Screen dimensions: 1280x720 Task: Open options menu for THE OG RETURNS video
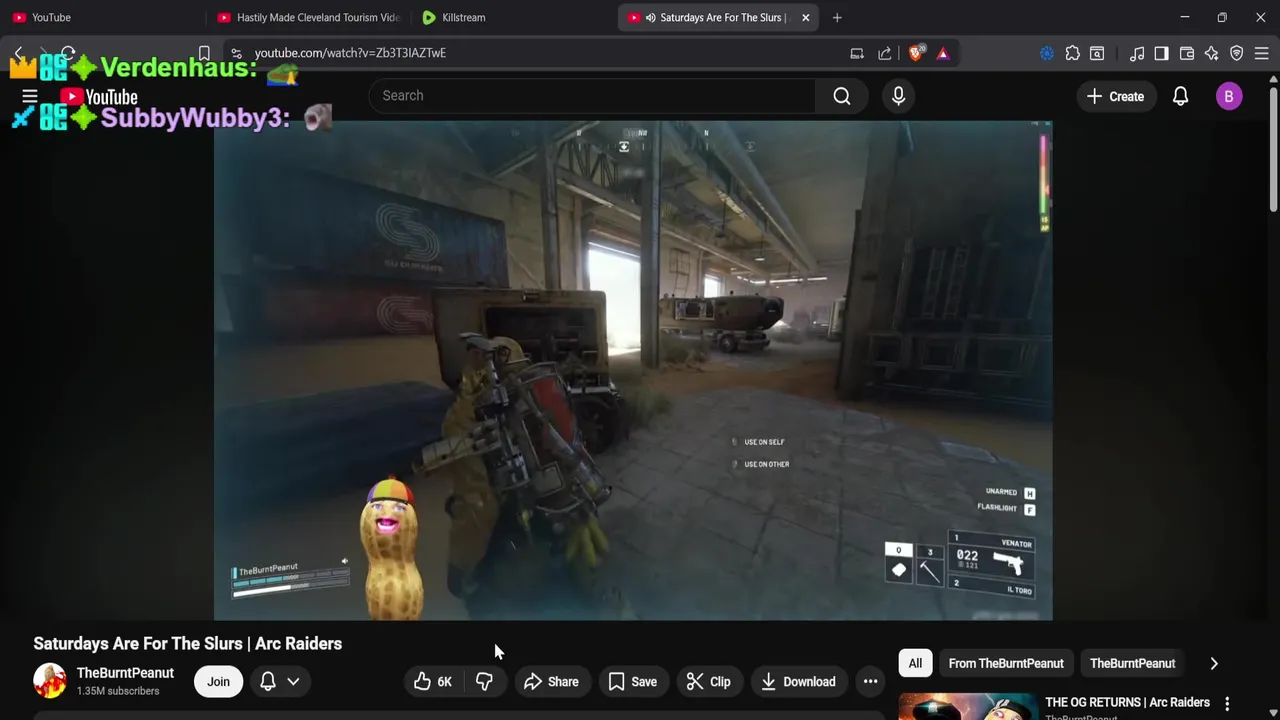click(x=1227, y=704)
